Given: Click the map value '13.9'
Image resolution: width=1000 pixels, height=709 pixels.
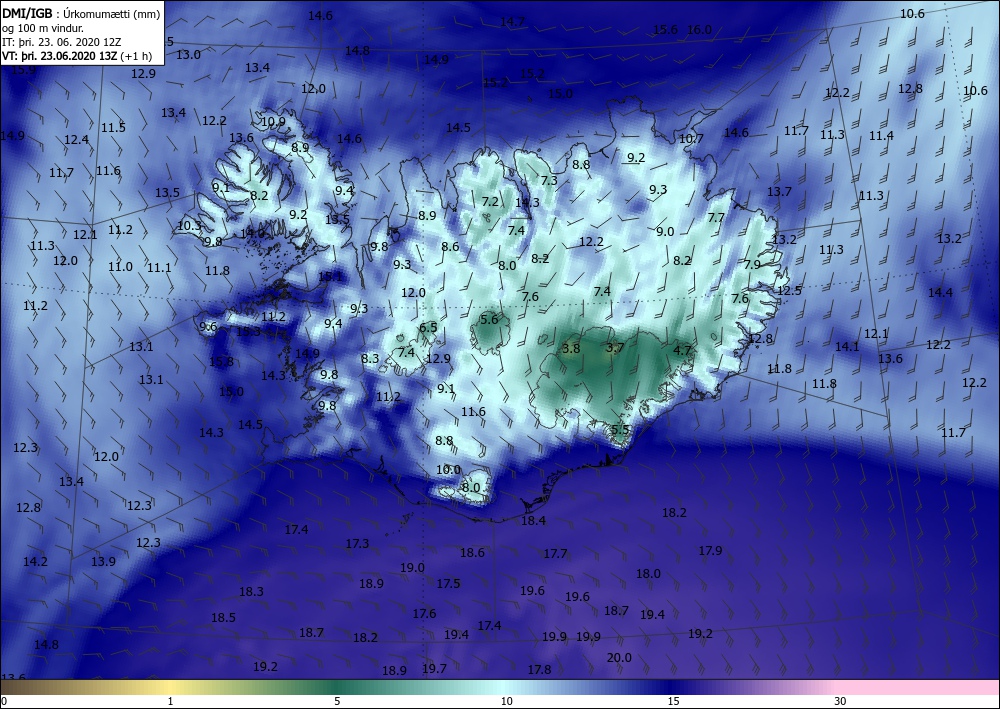Looking at the screenshot, I should 103,561.
